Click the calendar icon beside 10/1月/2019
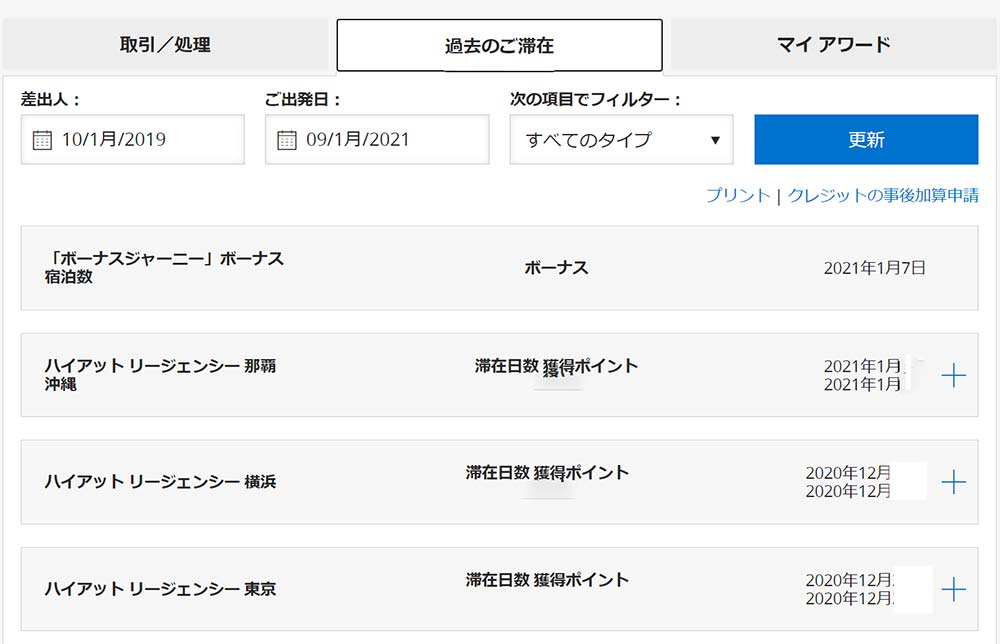Screen dimensions: 1000x644 [x=42, y=140]
